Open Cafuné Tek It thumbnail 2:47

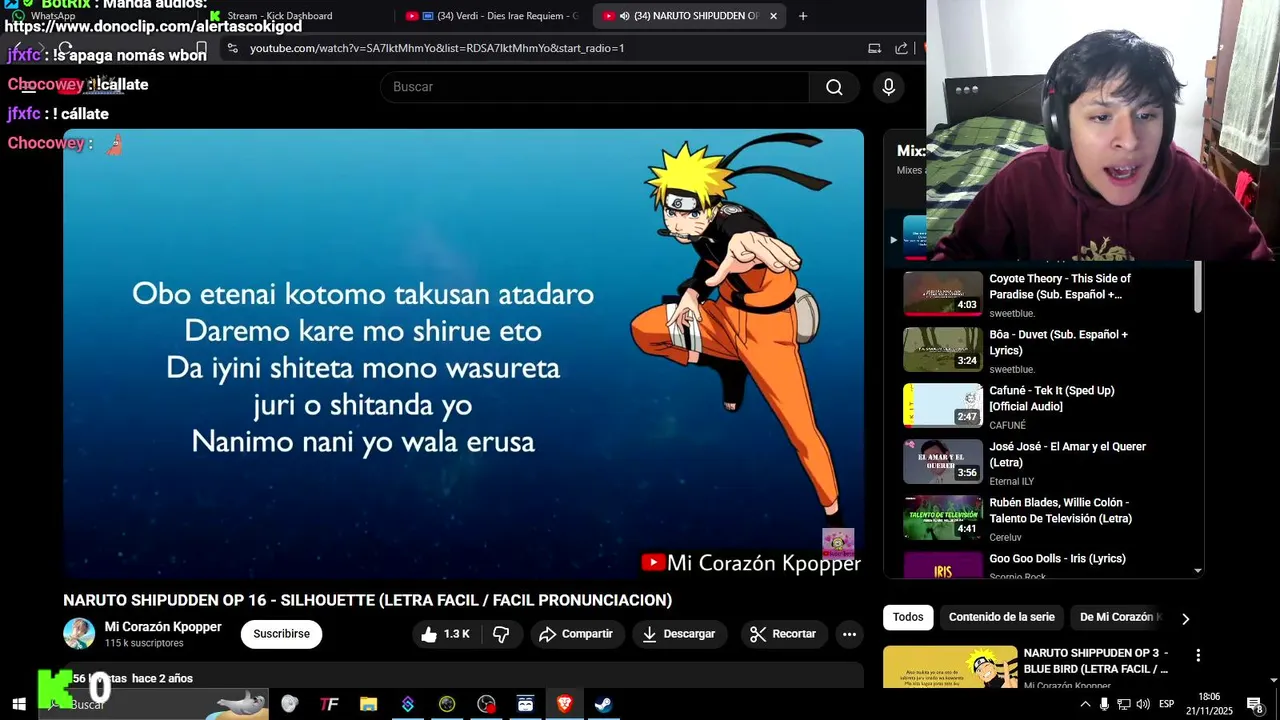tap(943, 406)
